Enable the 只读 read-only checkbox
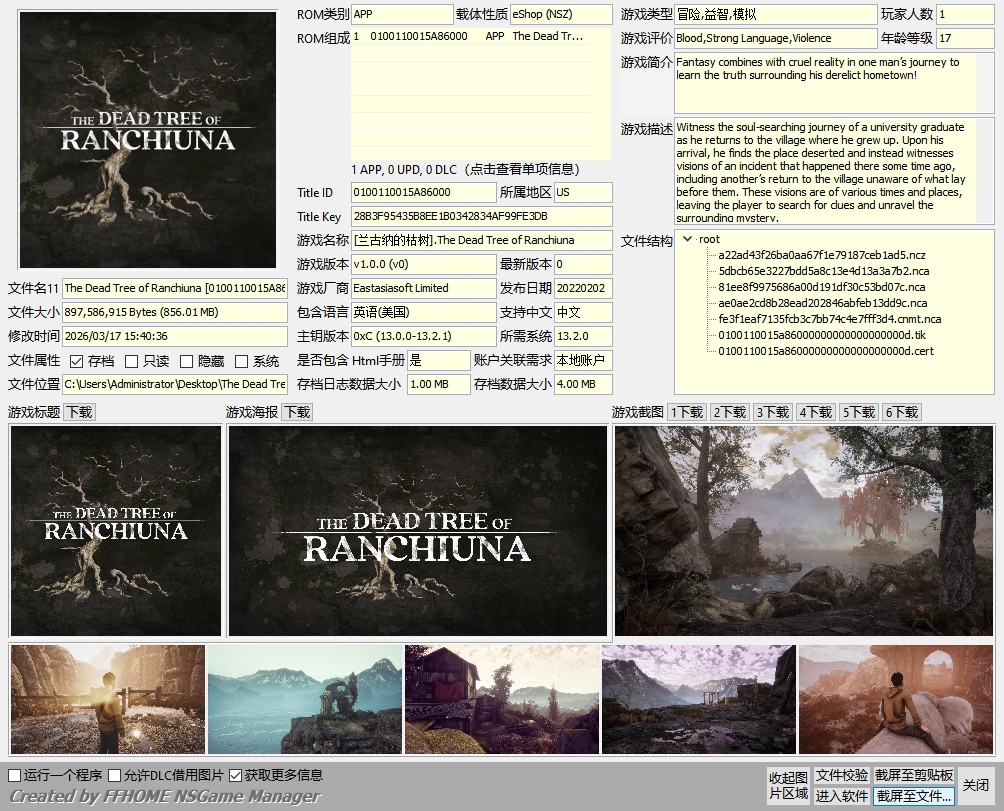 [x=131, y=361]
